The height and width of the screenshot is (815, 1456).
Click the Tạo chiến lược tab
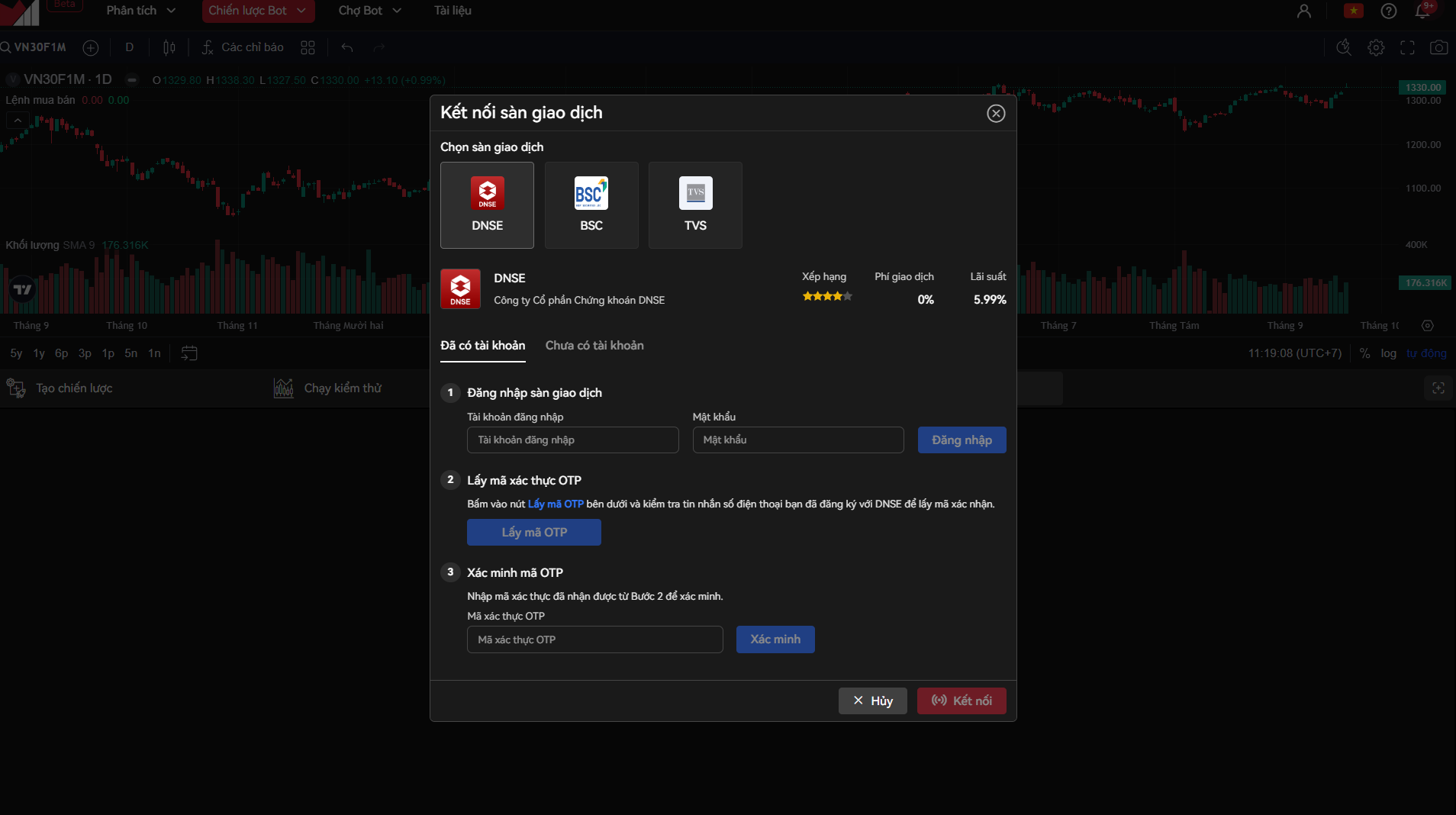(60, 388)
